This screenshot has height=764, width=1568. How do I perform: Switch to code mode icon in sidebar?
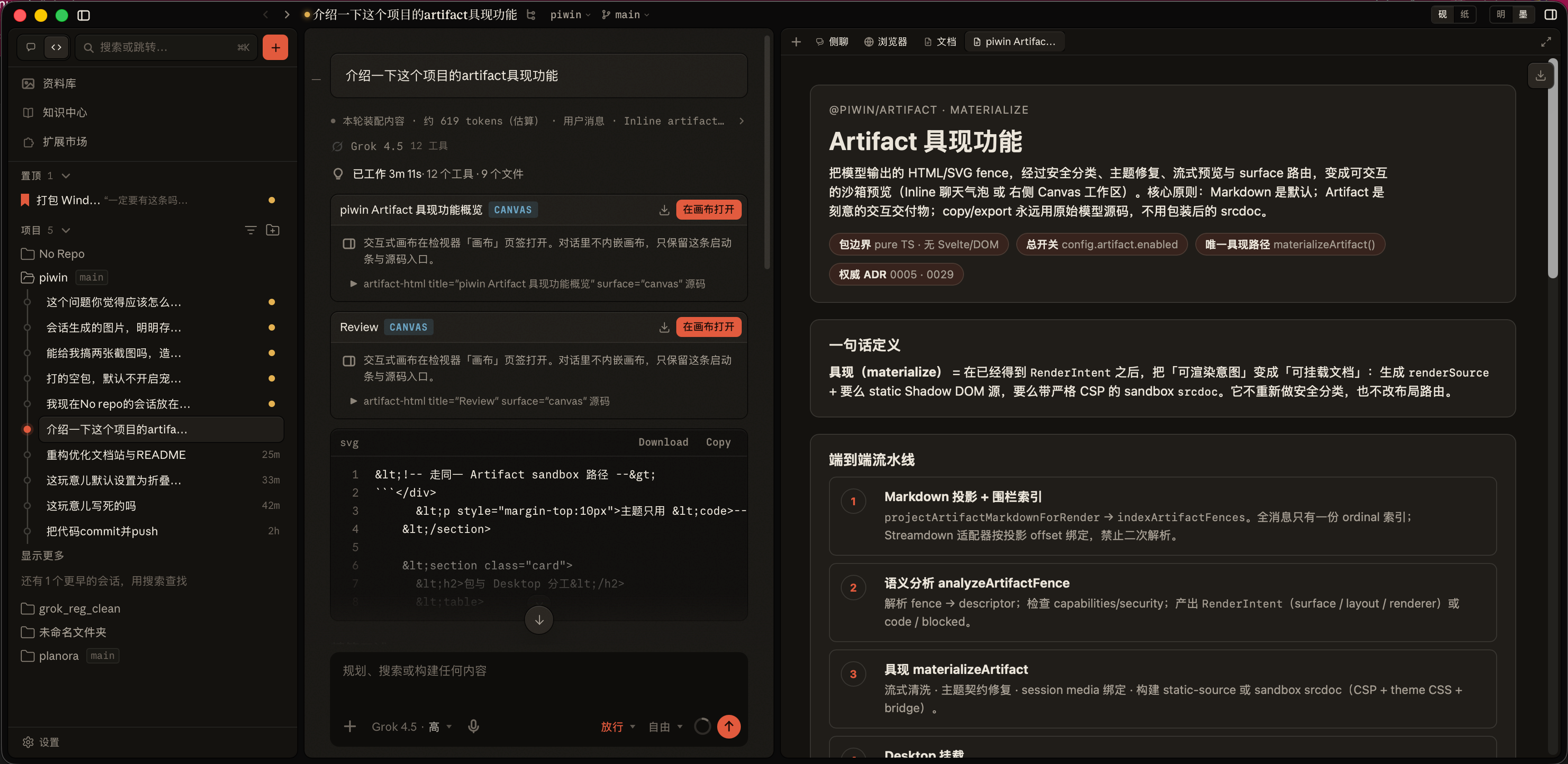coord(56,47)
